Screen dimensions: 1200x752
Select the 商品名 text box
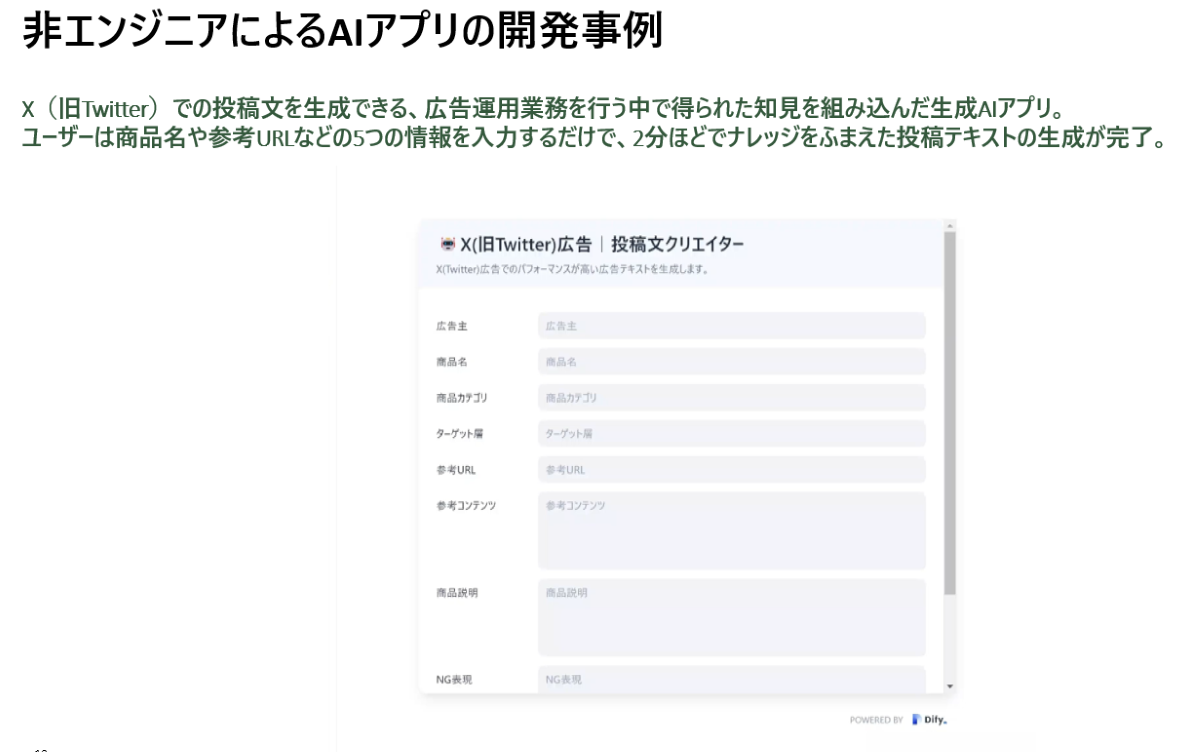tap(731, 362)
